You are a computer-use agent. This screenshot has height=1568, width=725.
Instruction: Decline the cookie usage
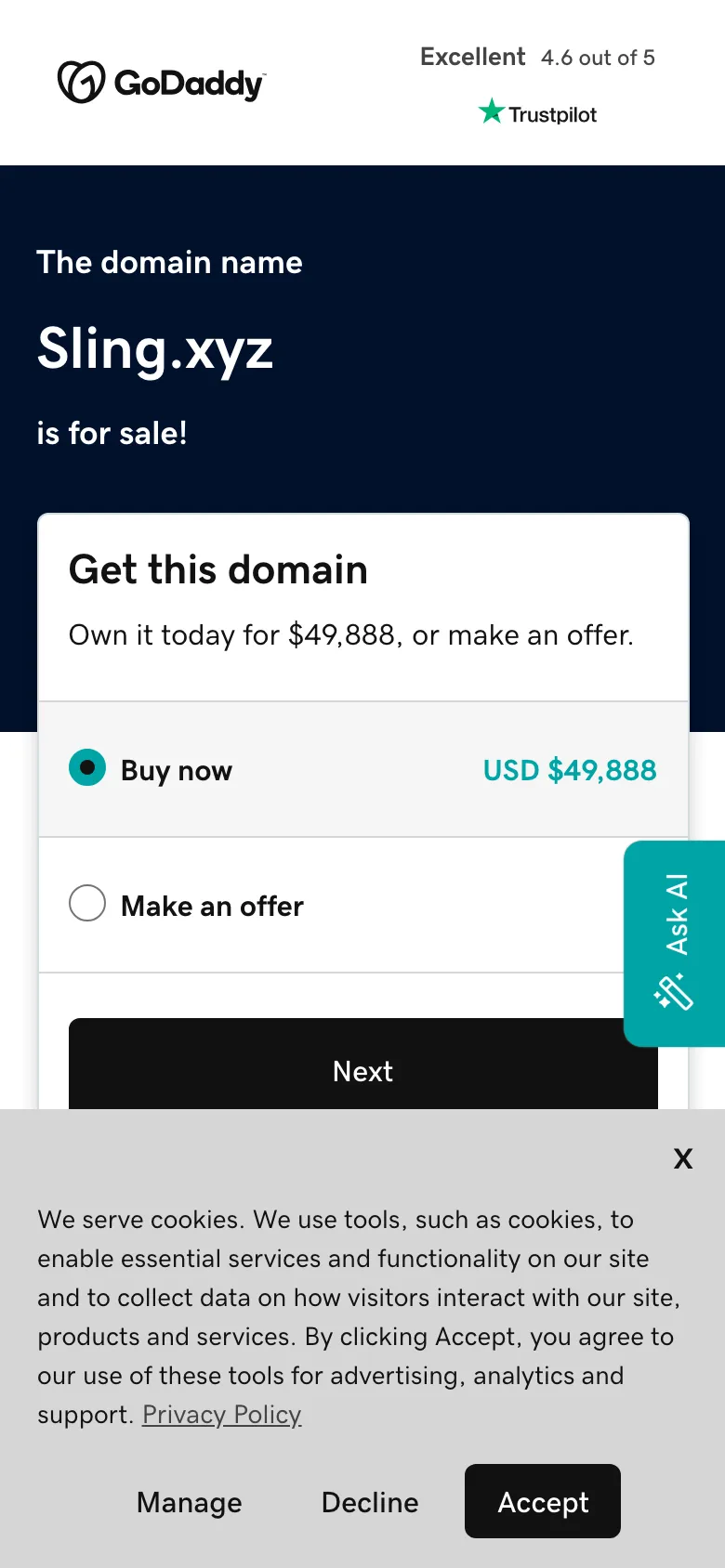click(370, 1502)
